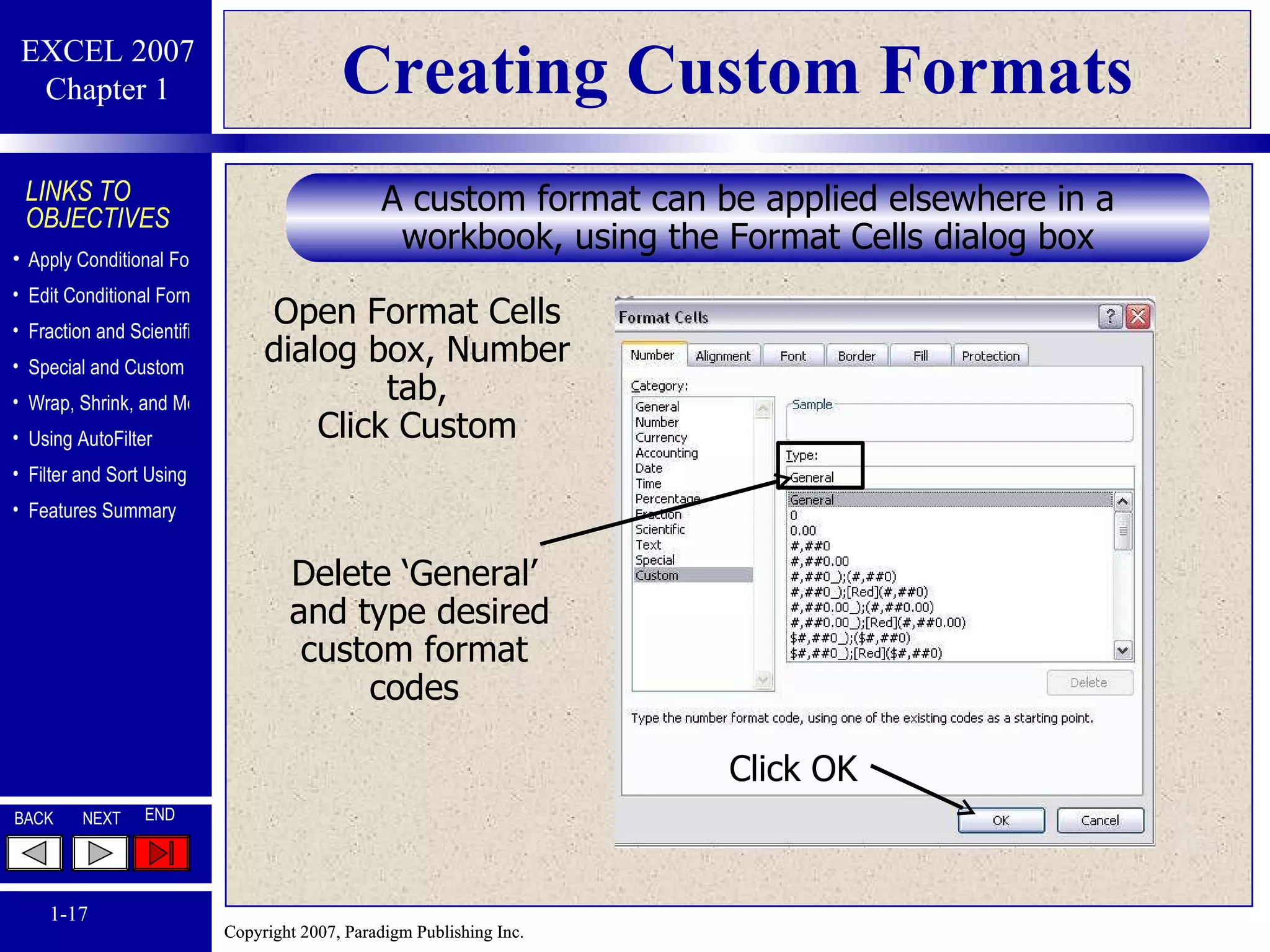The width and height of the screenshot is (1270, 952).
Task: Select highlighted General format code in type list
Action: (950, 500)
